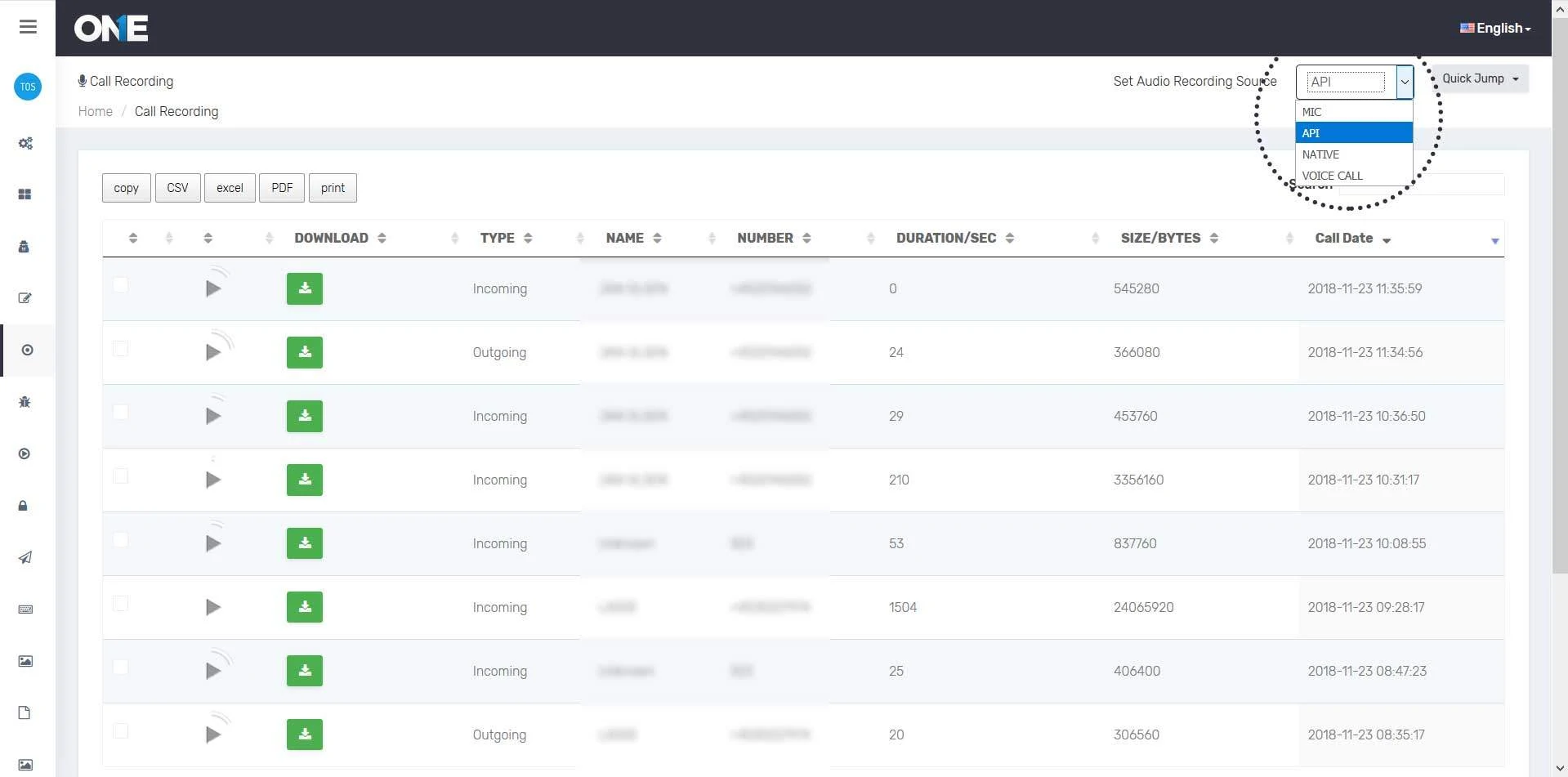This screenshot has height=777, width=1568.
Task: Select VOICE CALL recording source option
Action: pyautogui.click(x=1332, y=176)
